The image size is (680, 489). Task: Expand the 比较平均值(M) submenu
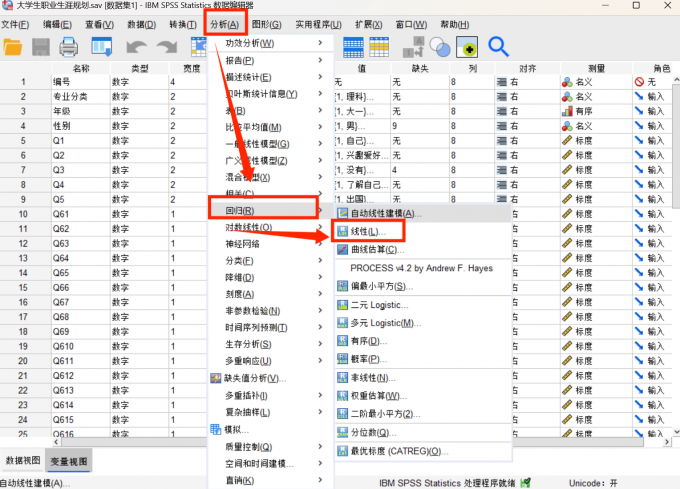point(271,127)
